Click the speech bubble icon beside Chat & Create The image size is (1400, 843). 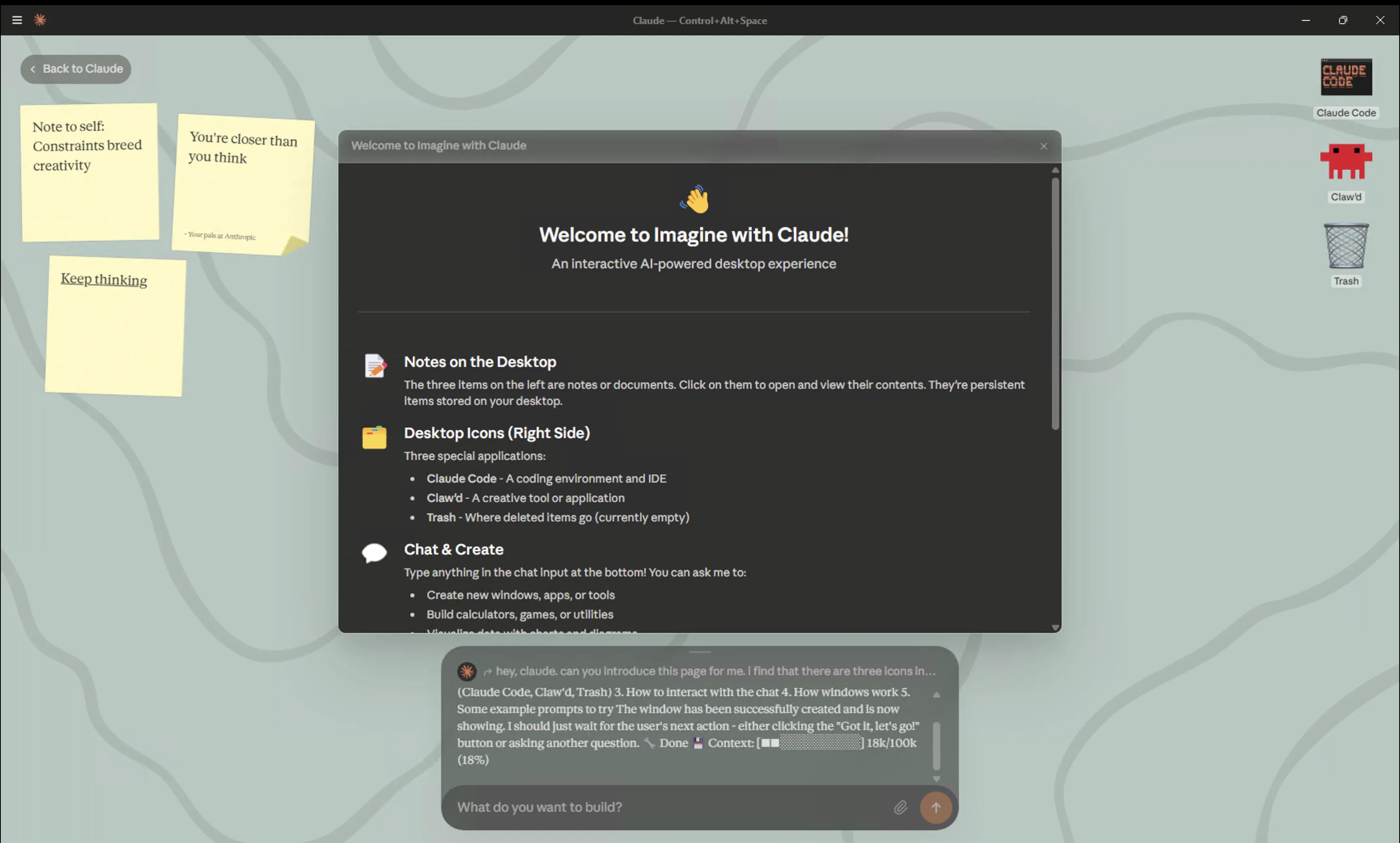[374, 553]
